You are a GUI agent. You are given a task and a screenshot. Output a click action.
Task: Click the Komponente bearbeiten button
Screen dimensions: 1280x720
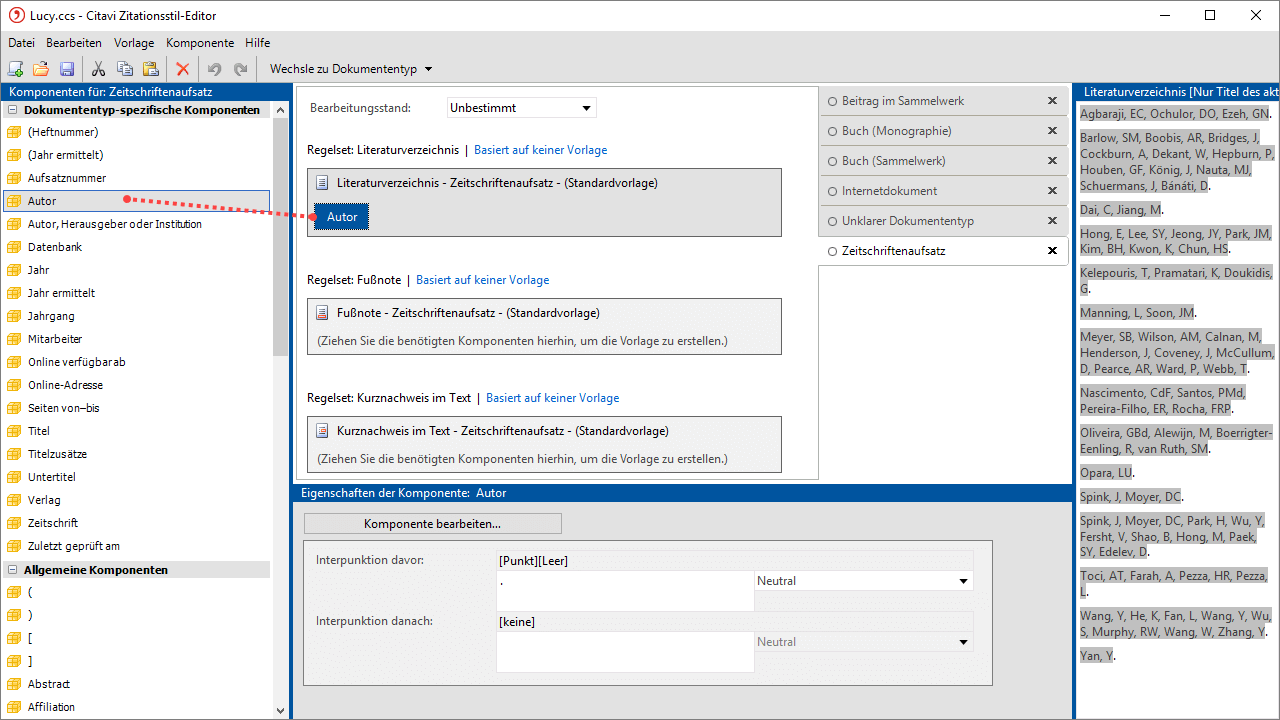pos(432,524)
